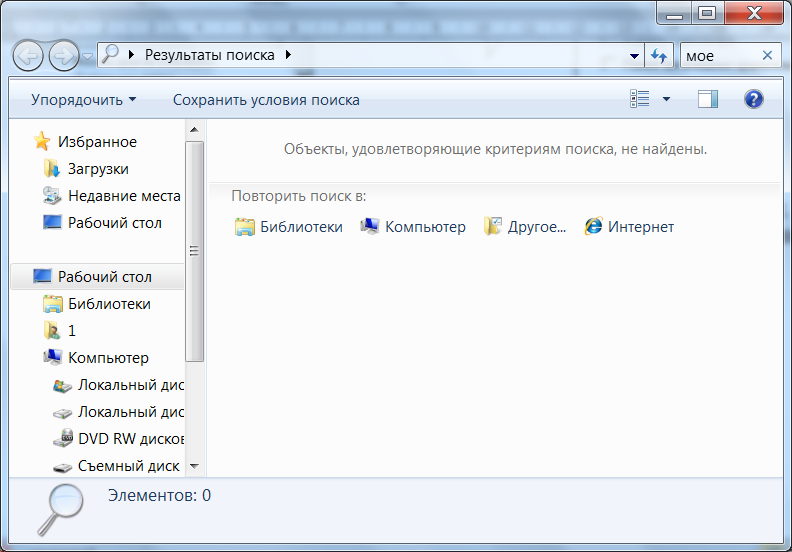Viewport: 792px width, 552px height.
Task: Click the DVD RW drive icon
Action: [x=63, y=438]
